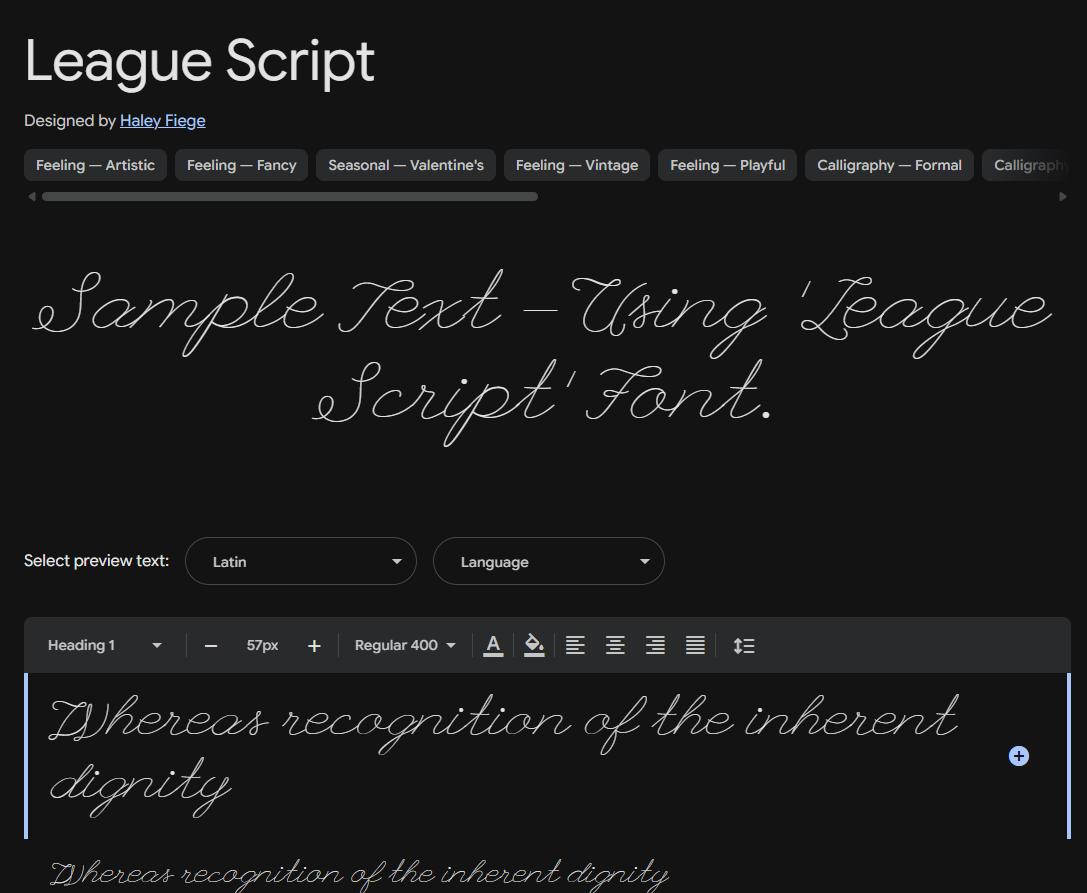The image size is (1087, 893).
Task: Click the horizontal tag scrollbar thumb
Action: (290, 197)
